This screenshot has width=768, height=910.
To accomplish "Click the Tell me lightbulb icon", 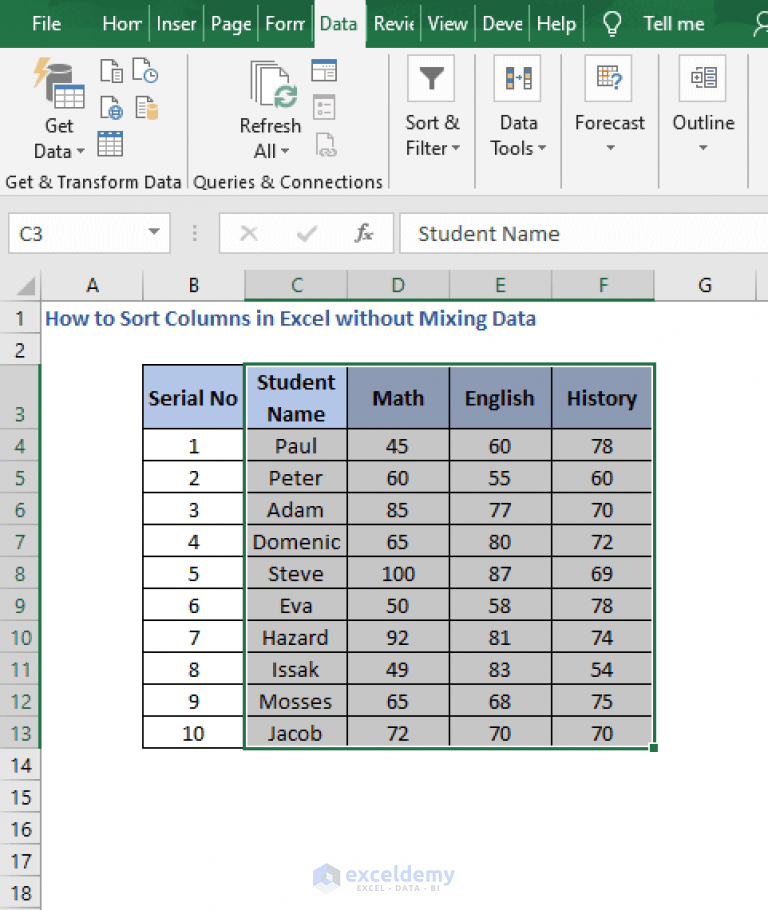I will click(612, 24).
